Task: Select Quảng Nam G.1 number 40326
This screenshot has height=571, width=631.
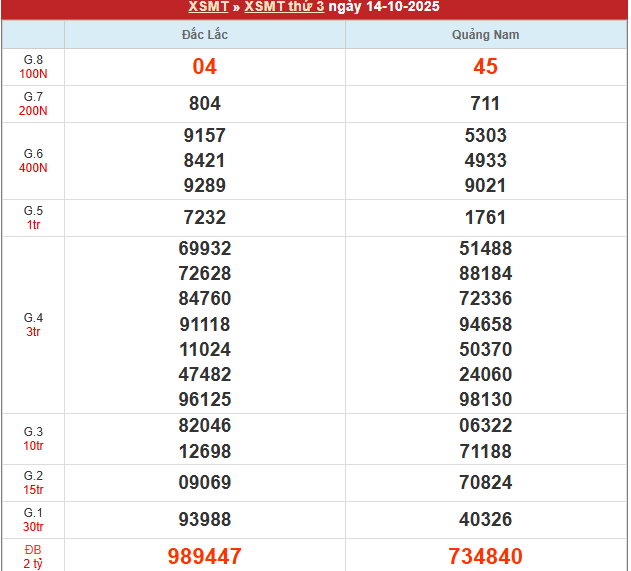Action: [x=485, y=519]
